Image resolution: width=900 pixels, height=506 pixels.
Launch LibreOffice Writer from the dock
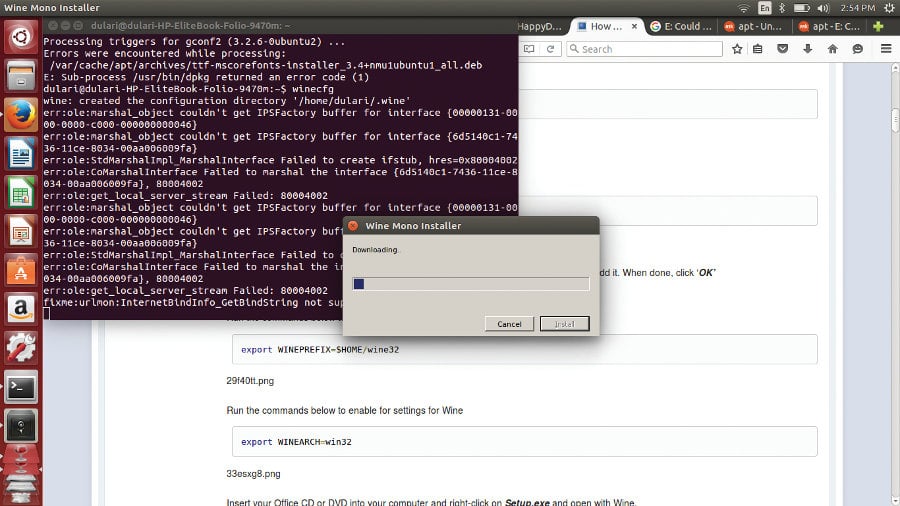21,154
